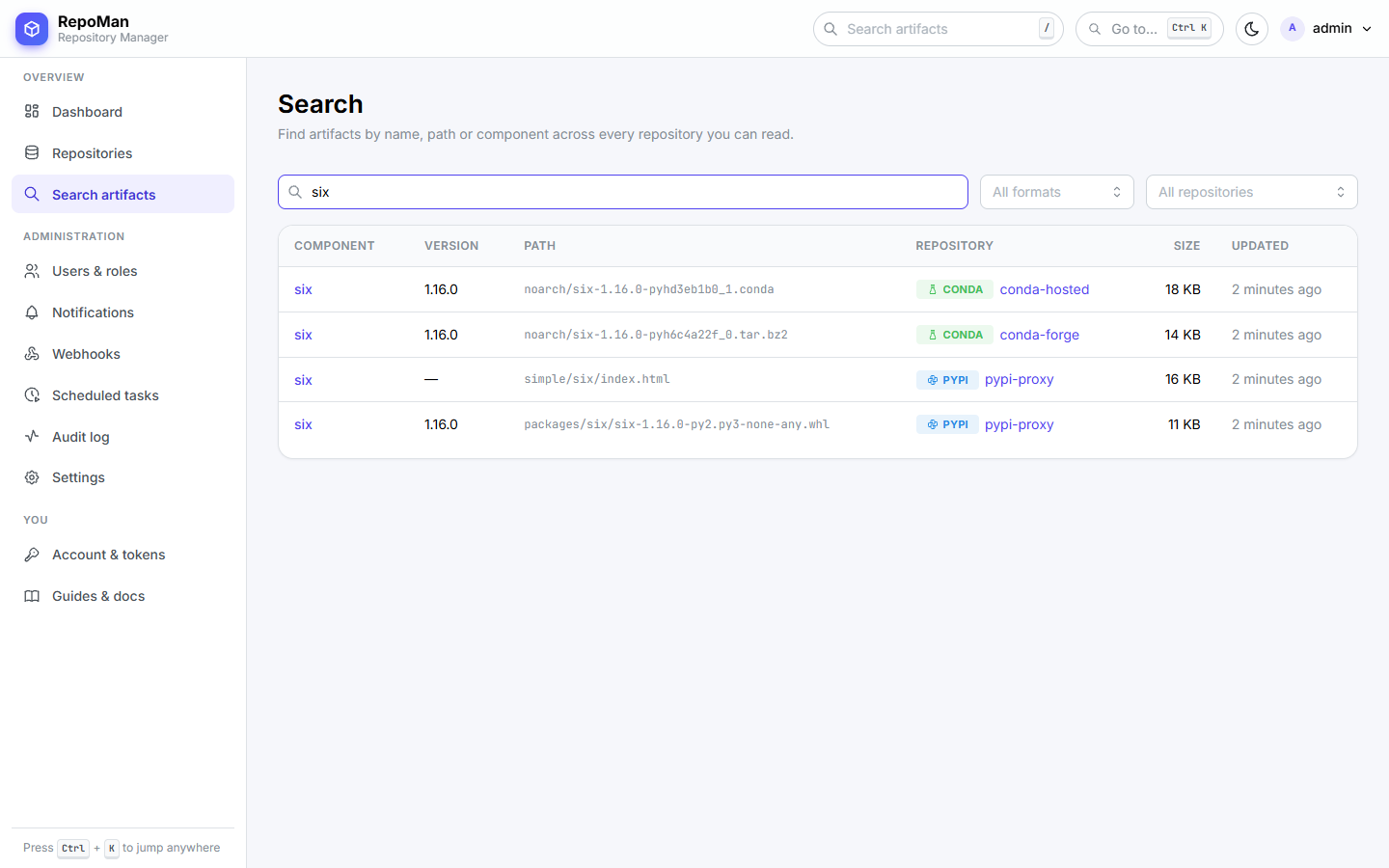This screenshot has width=1389, height=868.
Task: Expand the All repositories dropdown
Action: coord(1252,192)
